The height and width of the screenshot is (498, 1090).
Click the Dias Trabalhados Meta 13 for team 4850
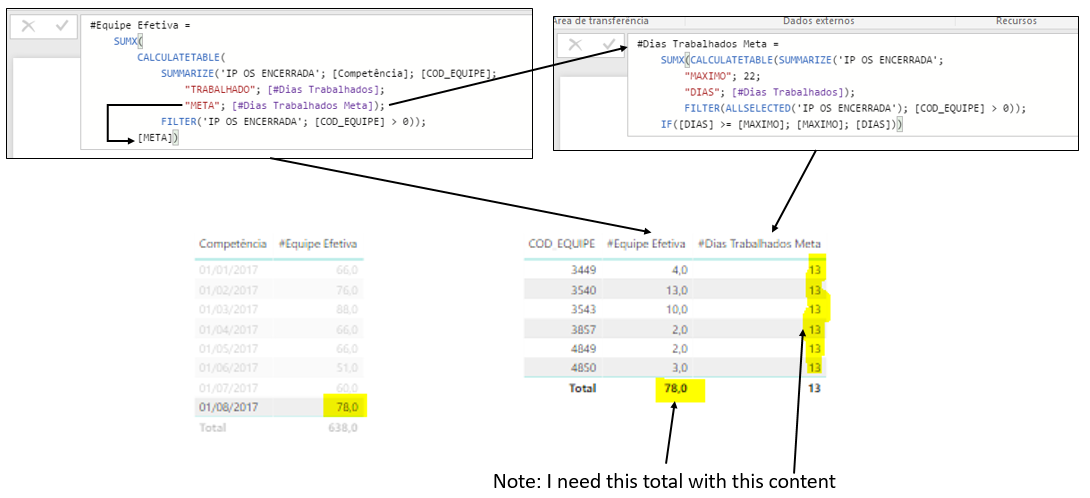point(815,367)
